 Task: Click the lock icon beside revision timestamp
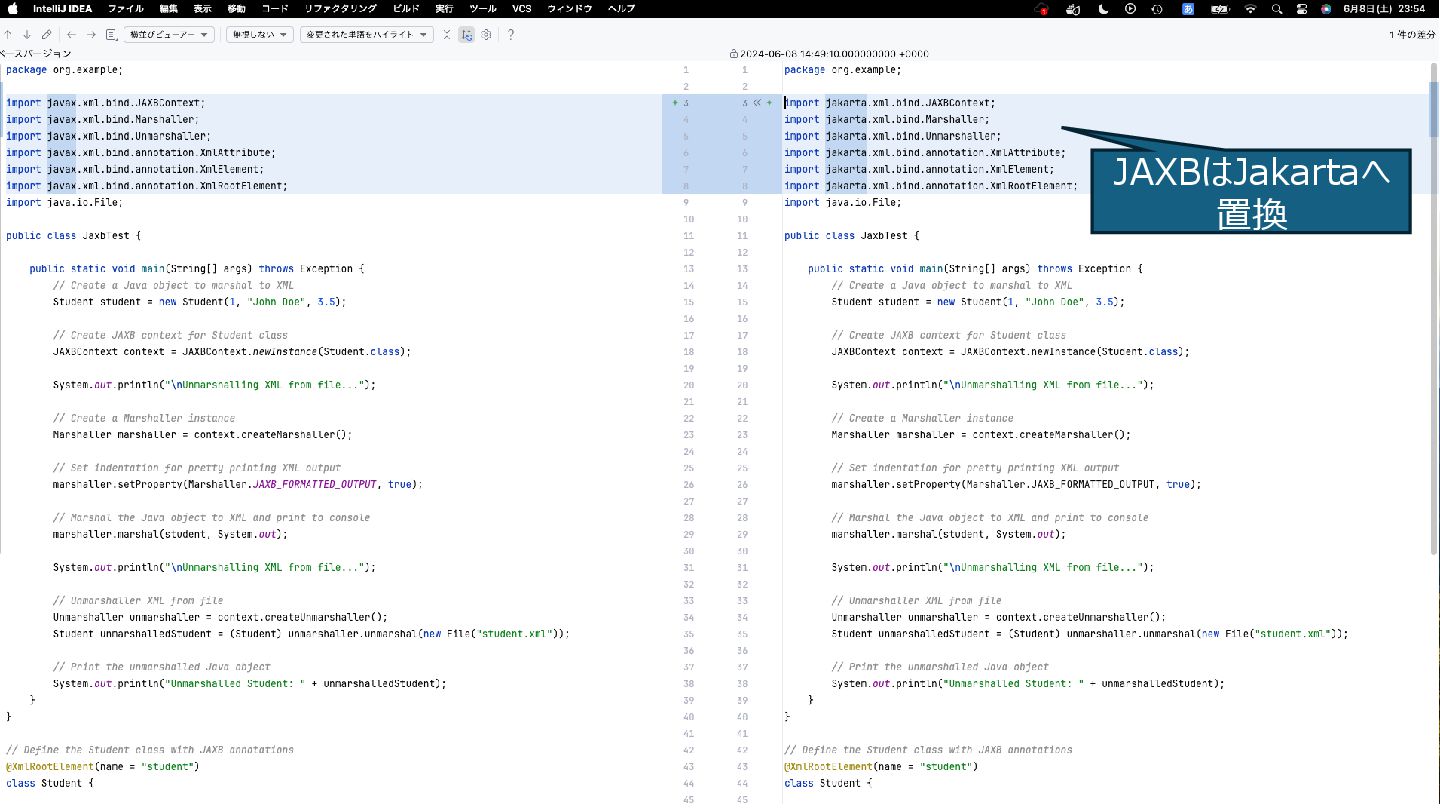point(733,53)
